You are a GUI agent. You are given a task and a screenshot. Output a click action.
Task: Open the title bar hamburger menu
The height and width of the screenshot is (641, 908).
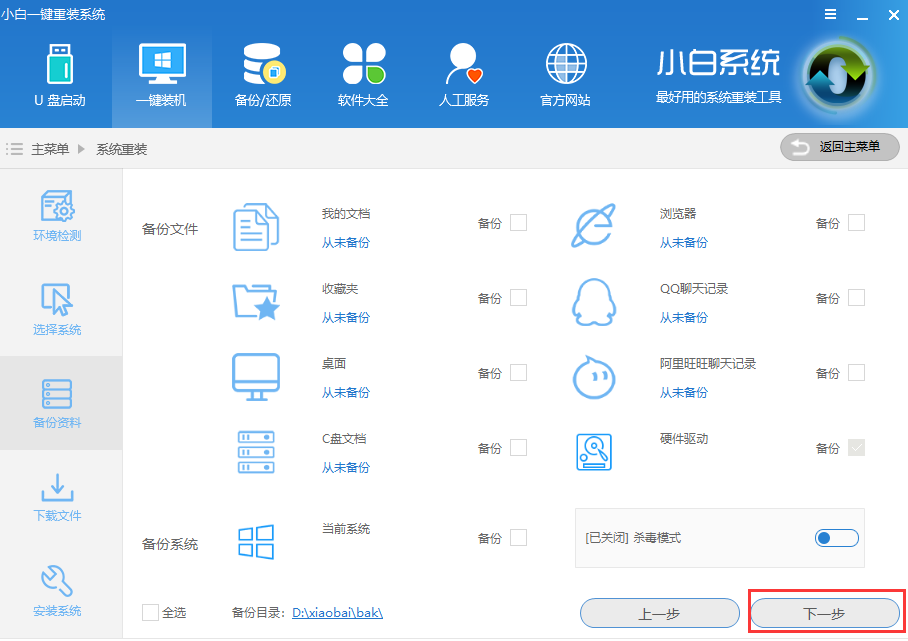[830, 14]
